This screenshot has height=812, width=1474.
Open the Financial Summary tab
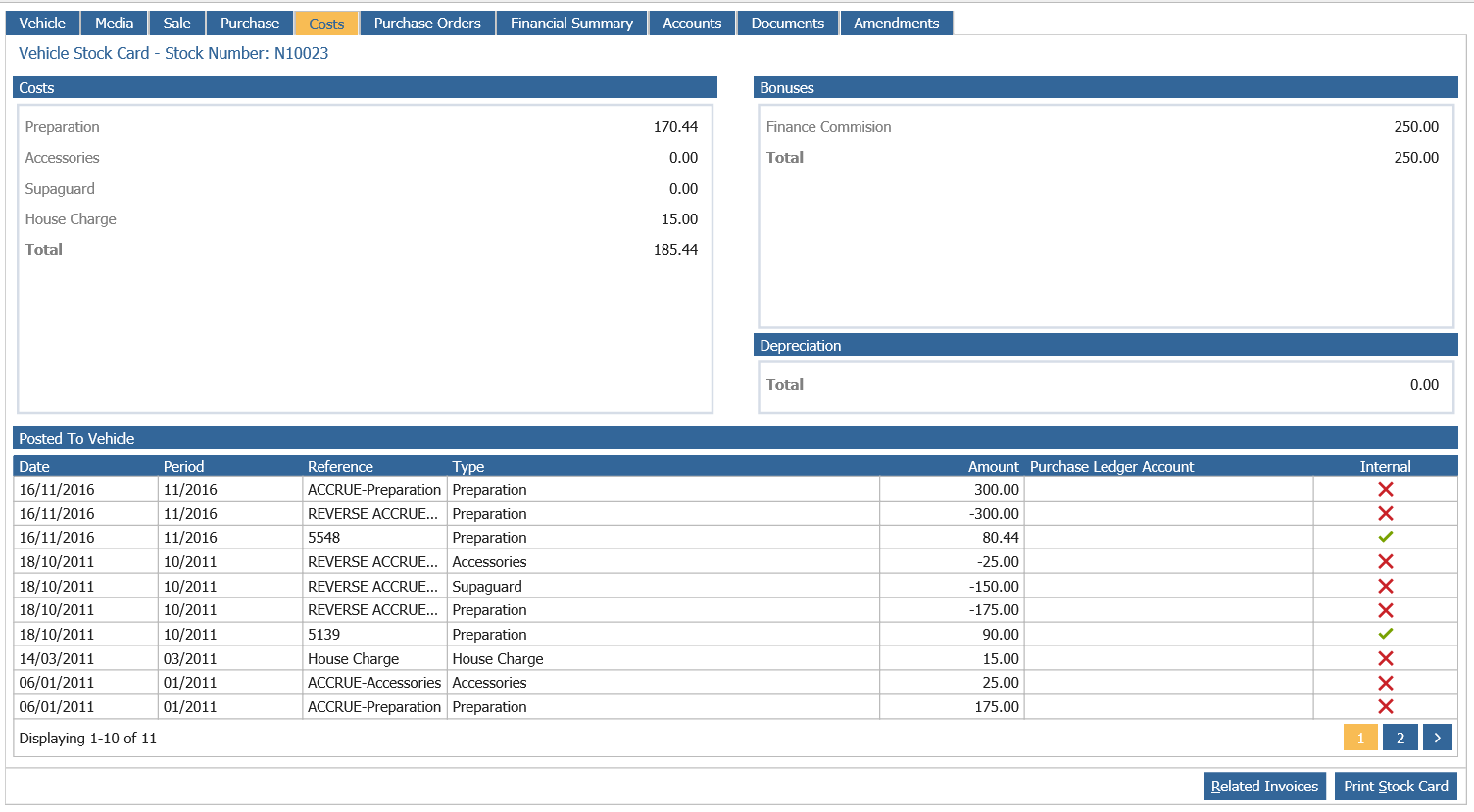pos(571,23)
